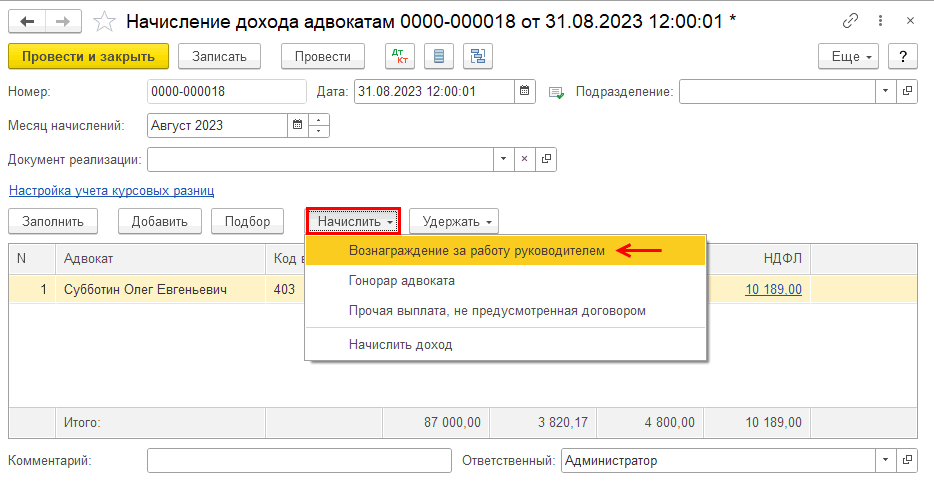Click into the Комментарий text field

point(299,461)
